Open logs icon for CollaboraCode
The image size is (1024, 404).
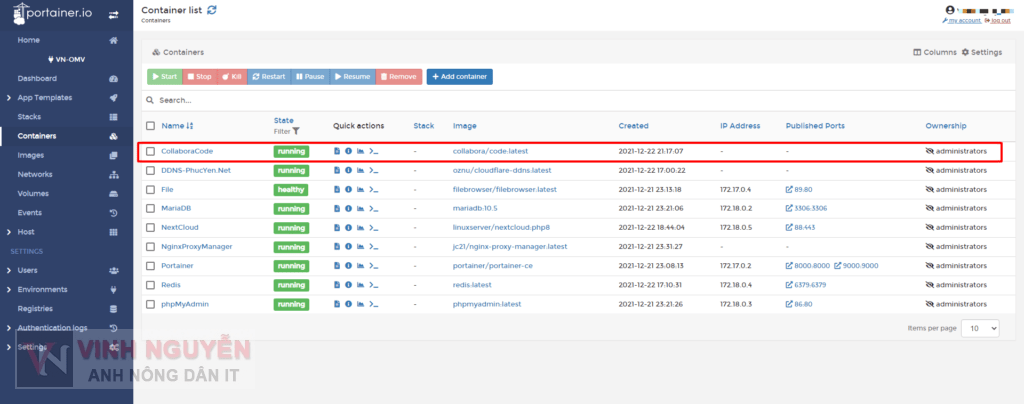point(337,151)
